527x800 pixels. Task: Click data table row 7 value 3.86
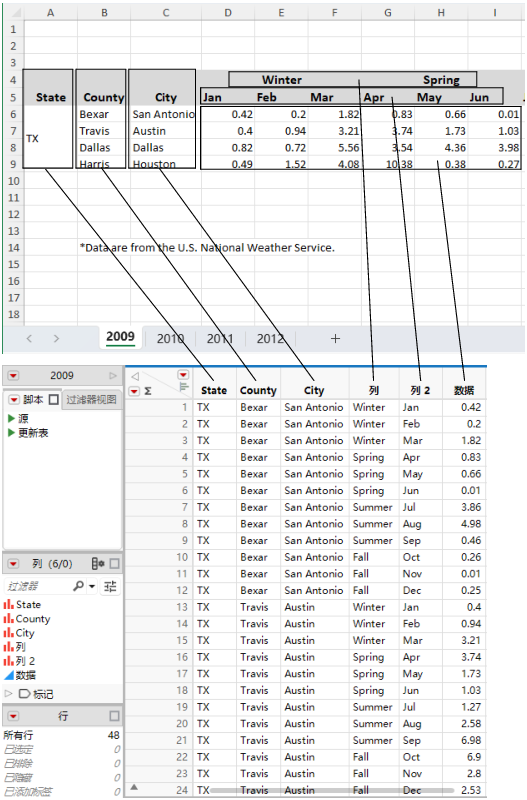(471, 507)
